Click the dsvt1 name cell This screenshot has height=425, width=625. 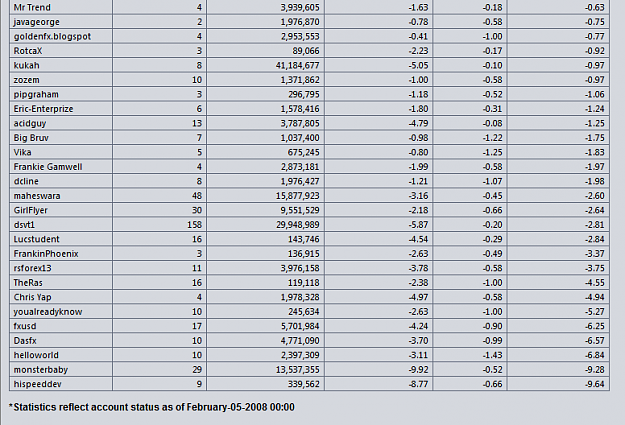coord(24,225)
